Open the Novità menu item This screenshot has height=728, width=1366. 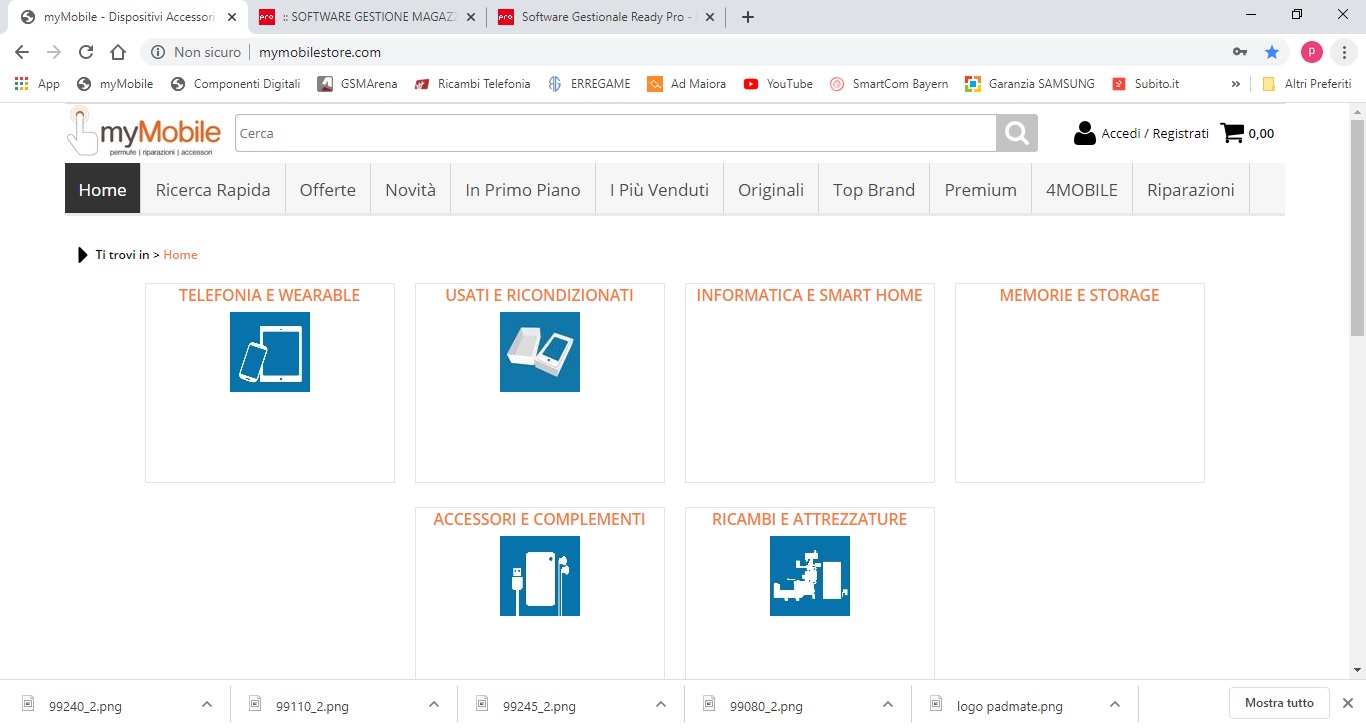(x=411, y=189)
